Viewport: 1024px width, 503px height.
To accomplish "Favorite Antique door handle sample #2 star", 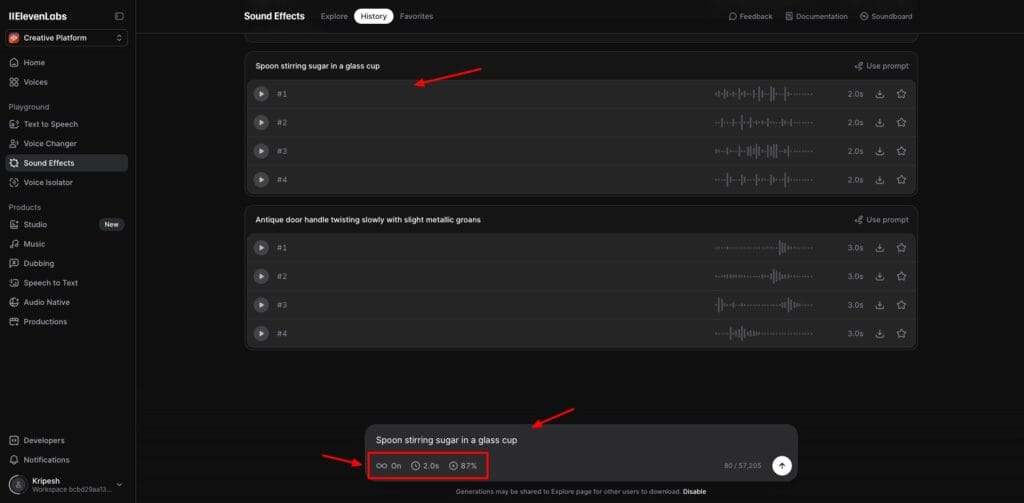I will click(x=901, y=276).
